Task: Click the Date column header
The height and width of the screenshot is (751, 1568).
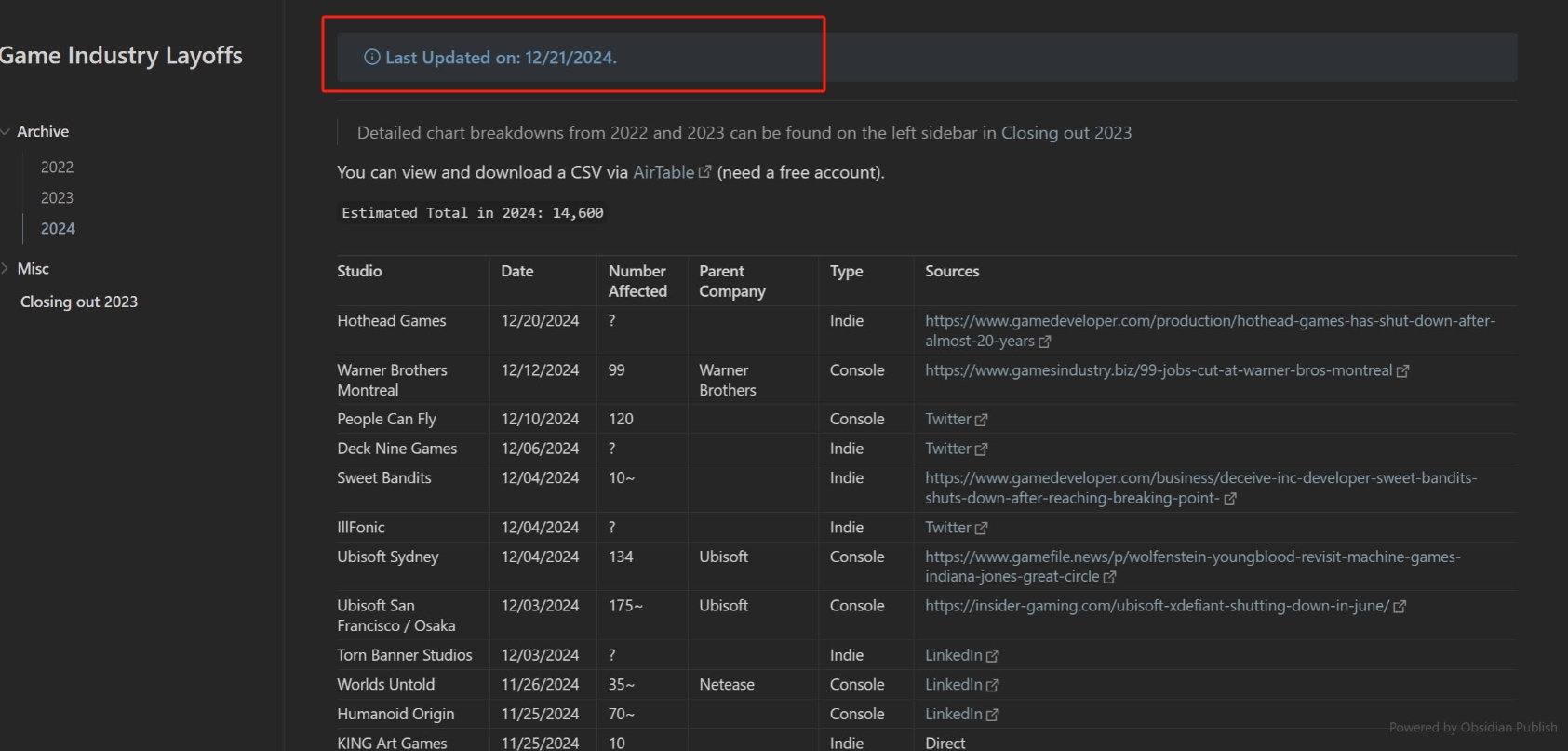Action: (517, 271)
